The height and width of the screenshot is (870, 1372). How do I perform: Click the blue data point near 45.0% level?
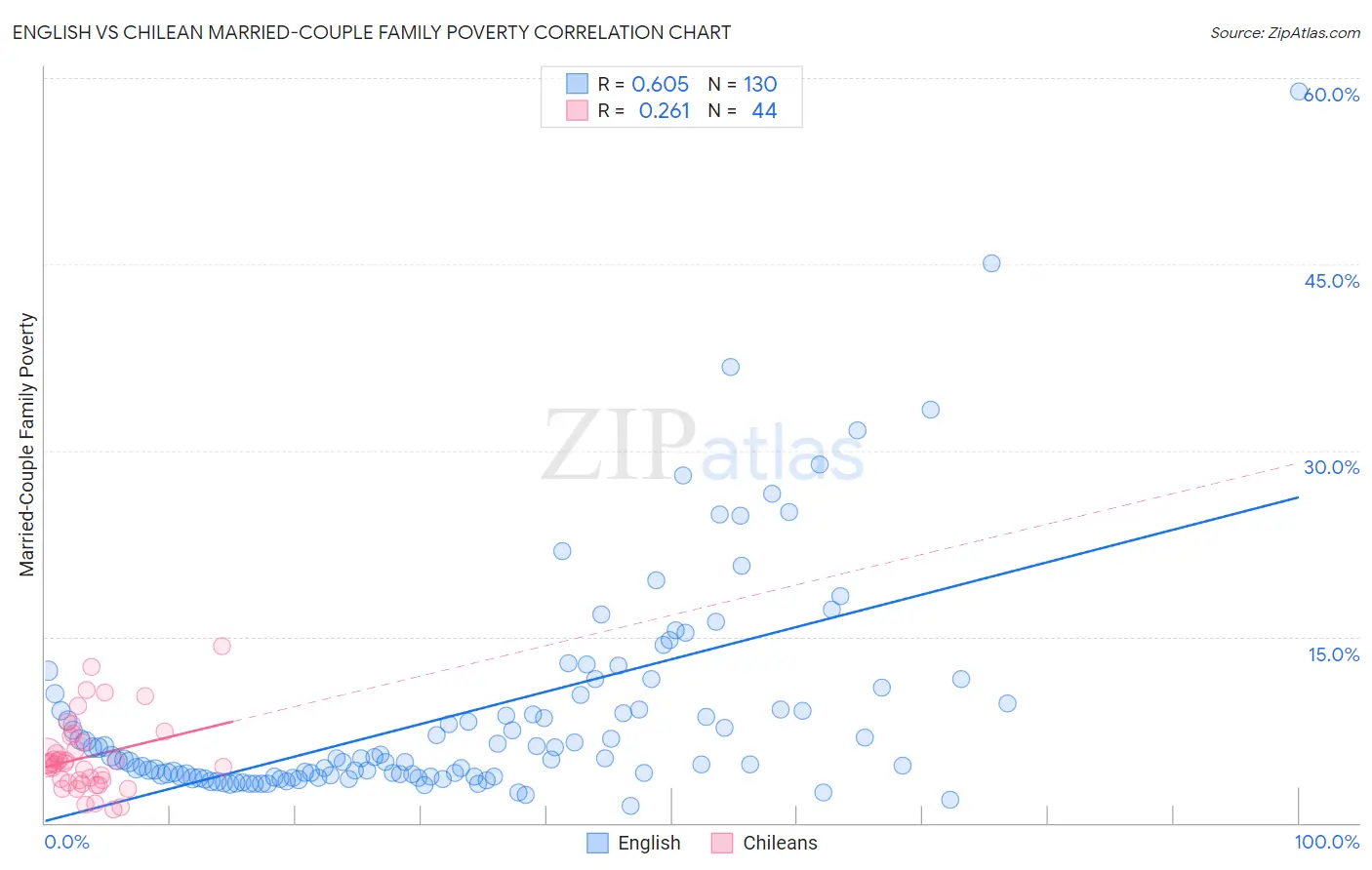click(991, 263)
